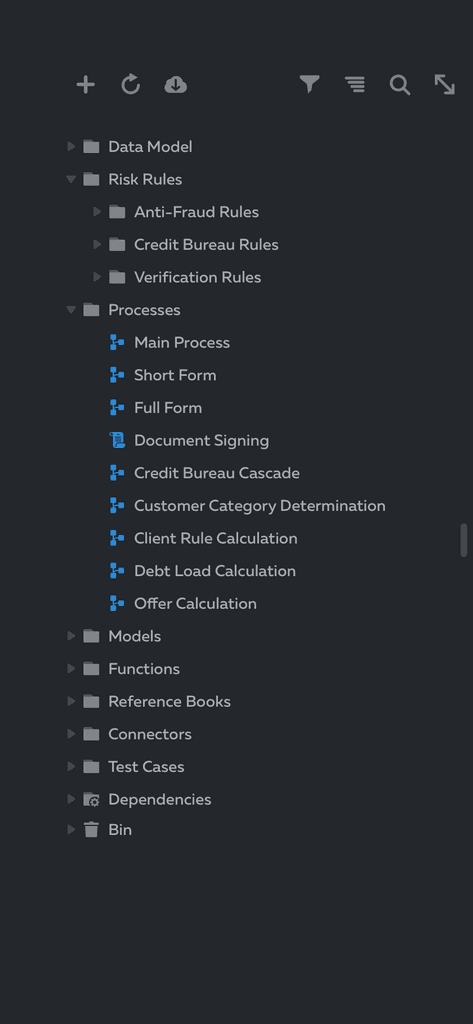Select the Credit Bureau Cascade item
The width and height of the screenshot is (473, 1024).
pyautogui.click(x=217, y=473)
